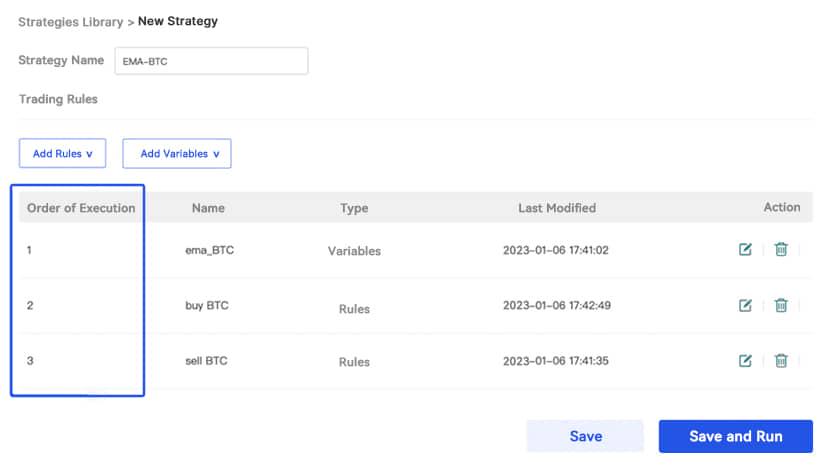Viewport: 831px width, 474px height.
Task: Select the Name column header
Action: [x=208, y=208]
